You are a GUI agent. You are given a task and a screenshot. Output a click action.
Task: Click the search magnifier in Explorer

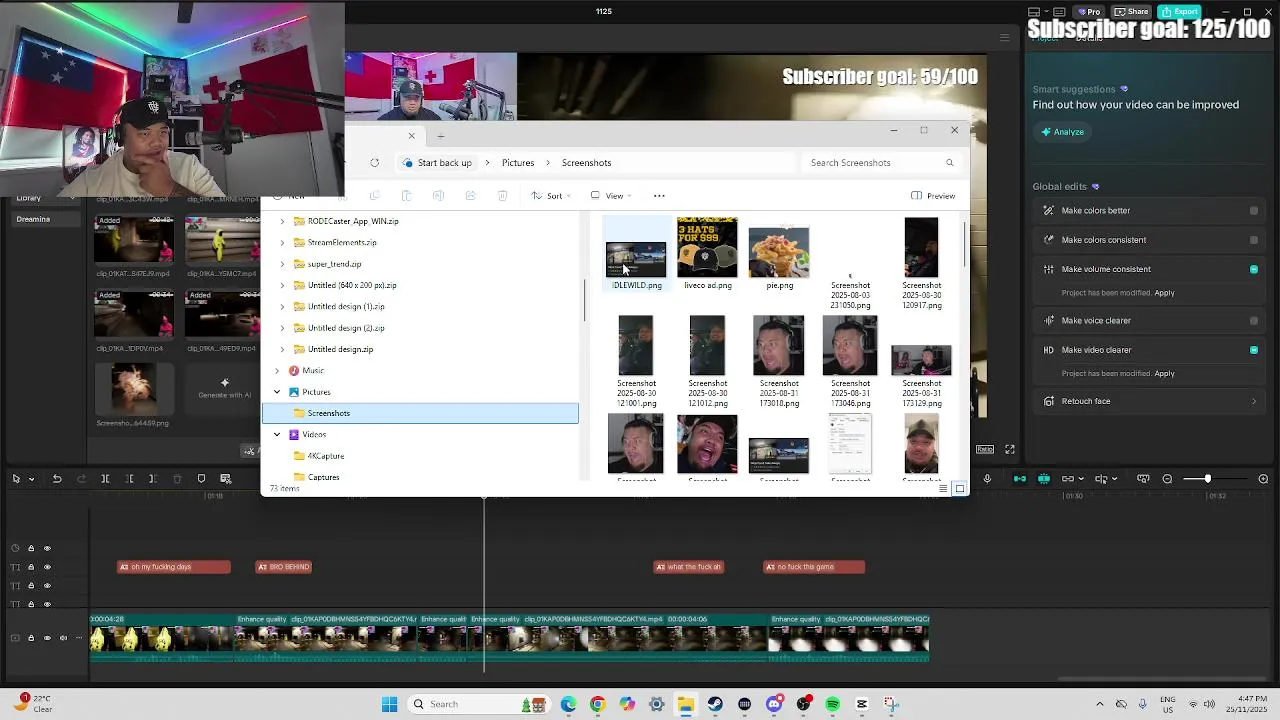(x=949, y=163)
